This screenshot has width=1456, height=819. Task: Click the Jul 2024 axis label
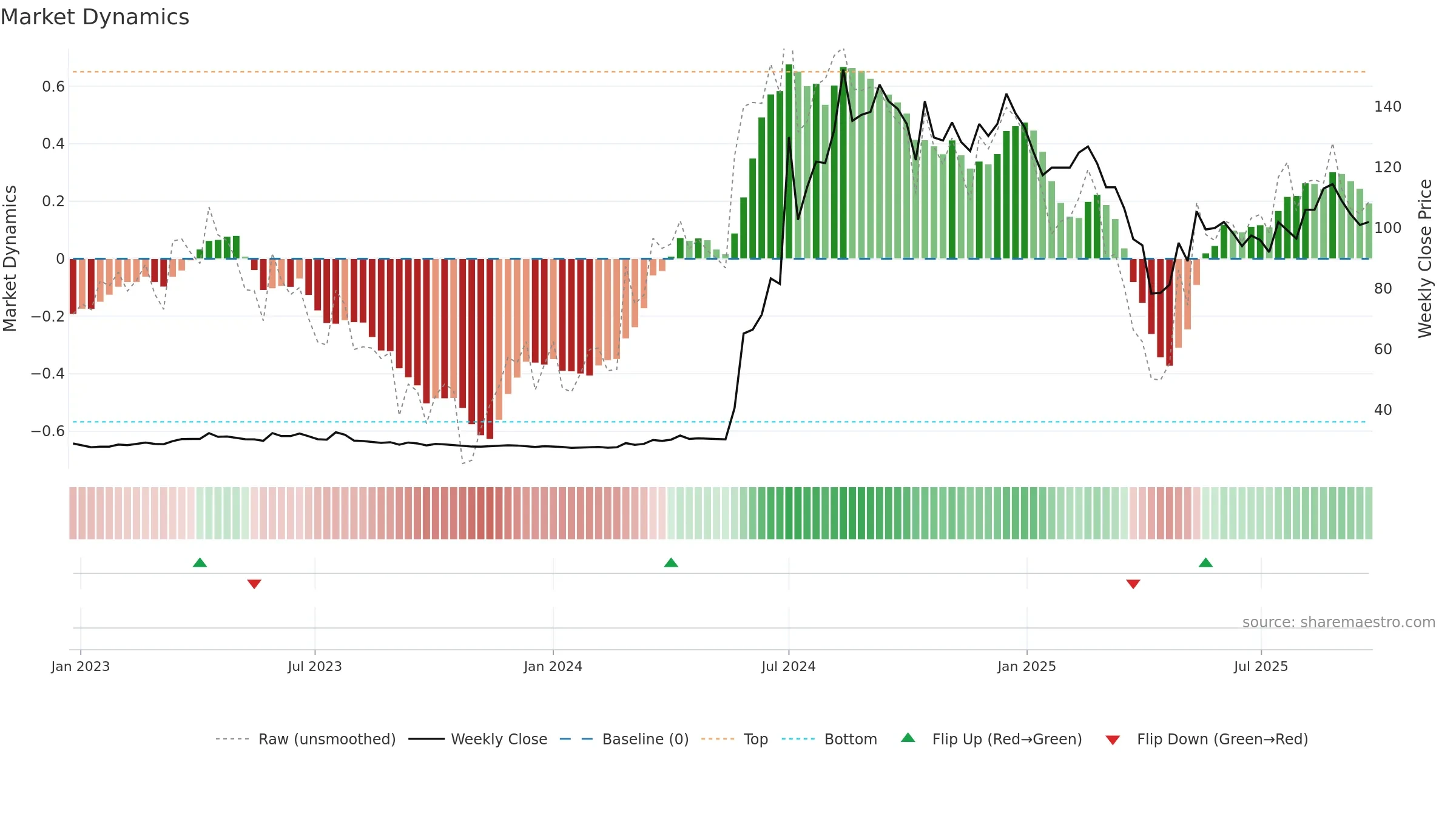789,666
